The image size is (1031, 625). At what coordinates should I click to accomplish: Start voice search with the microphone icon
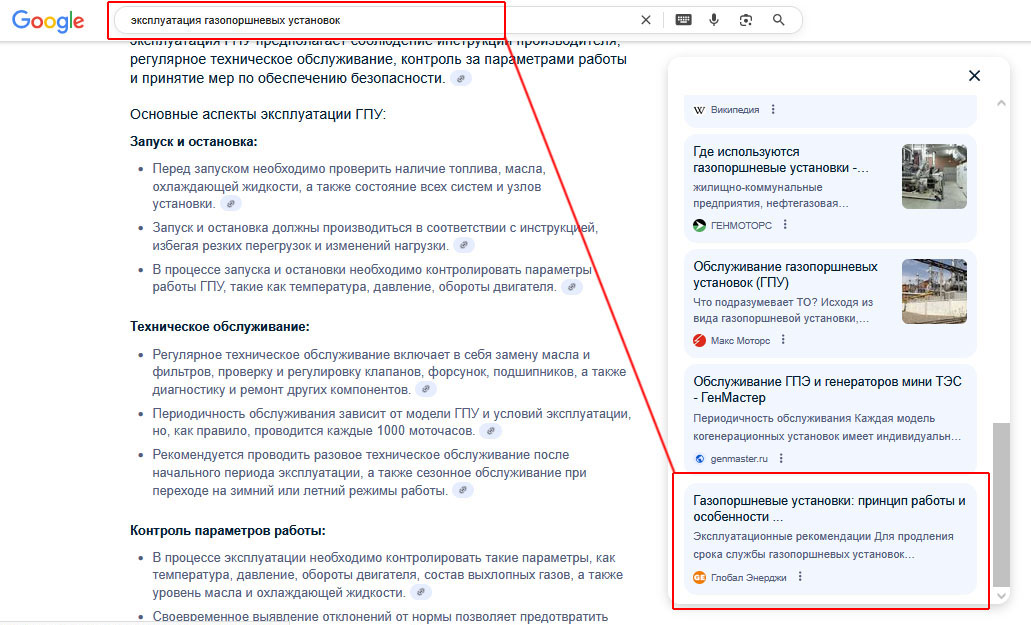(x=714, y=20)
